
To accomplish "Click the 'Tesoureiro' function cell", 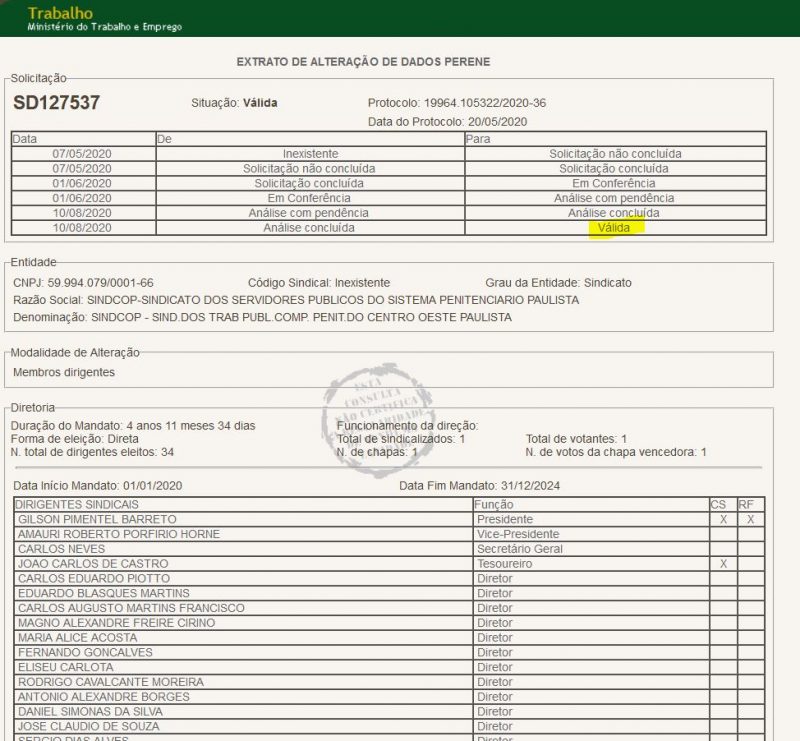I will pyautogui.click(x=591, y=564).
